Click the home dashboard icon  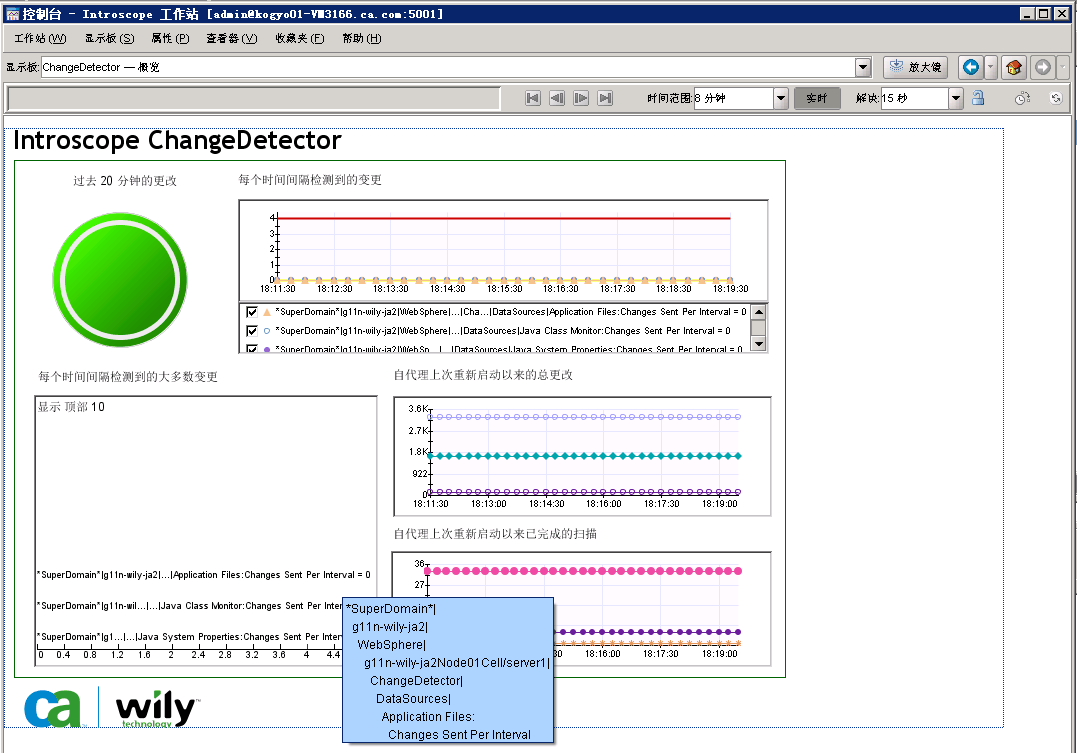click(1013, 67)
